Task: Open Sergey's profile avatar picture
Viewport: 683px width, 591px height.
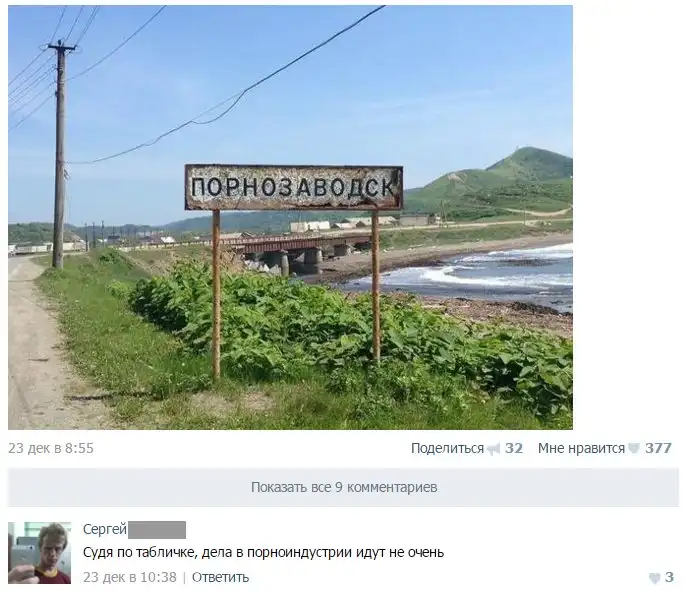Action: tap(39, 553)
